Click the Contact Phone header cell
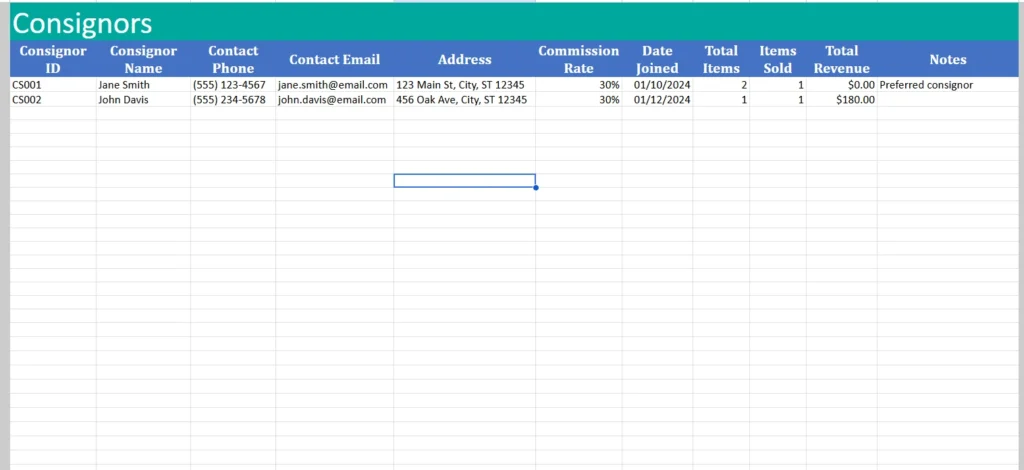This screenshot has height=470, width=1024. [x=233, y=59]
